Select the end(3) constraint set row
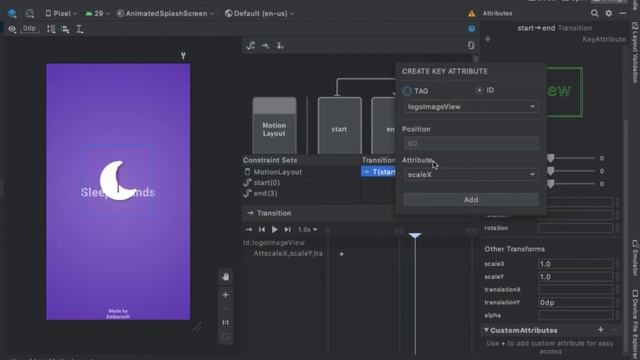Screen dimensions: 640x360 (301, 193)
